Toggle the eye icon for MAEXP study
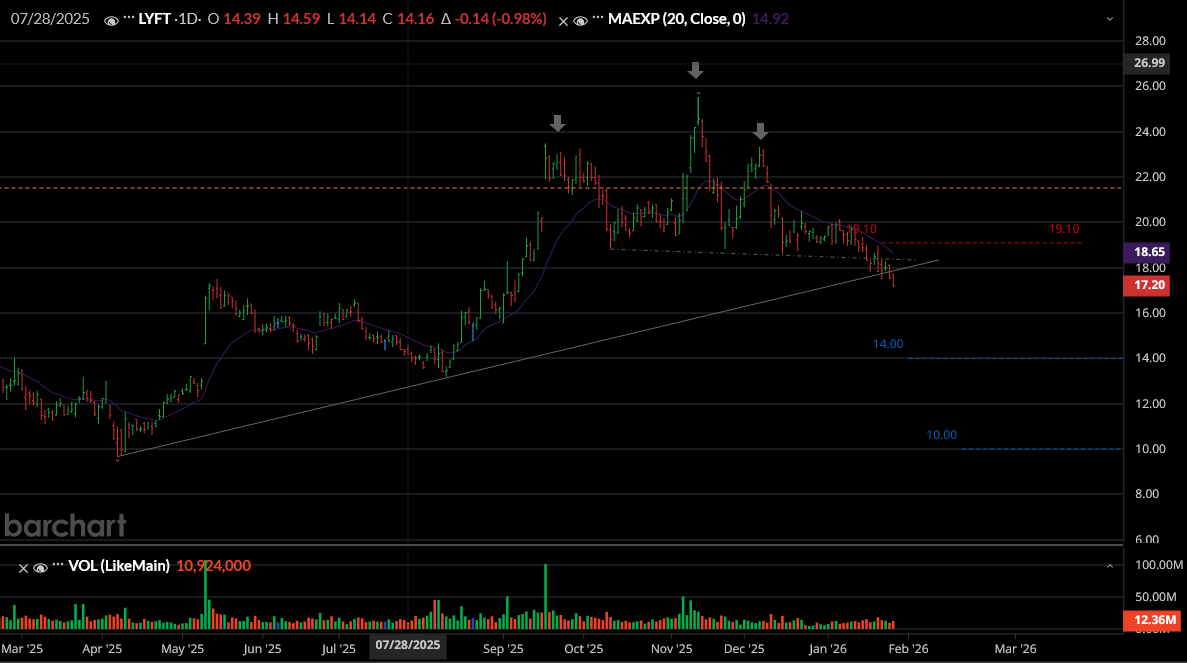This screenshot has width=1187, height=663. [x=580, y=21]
